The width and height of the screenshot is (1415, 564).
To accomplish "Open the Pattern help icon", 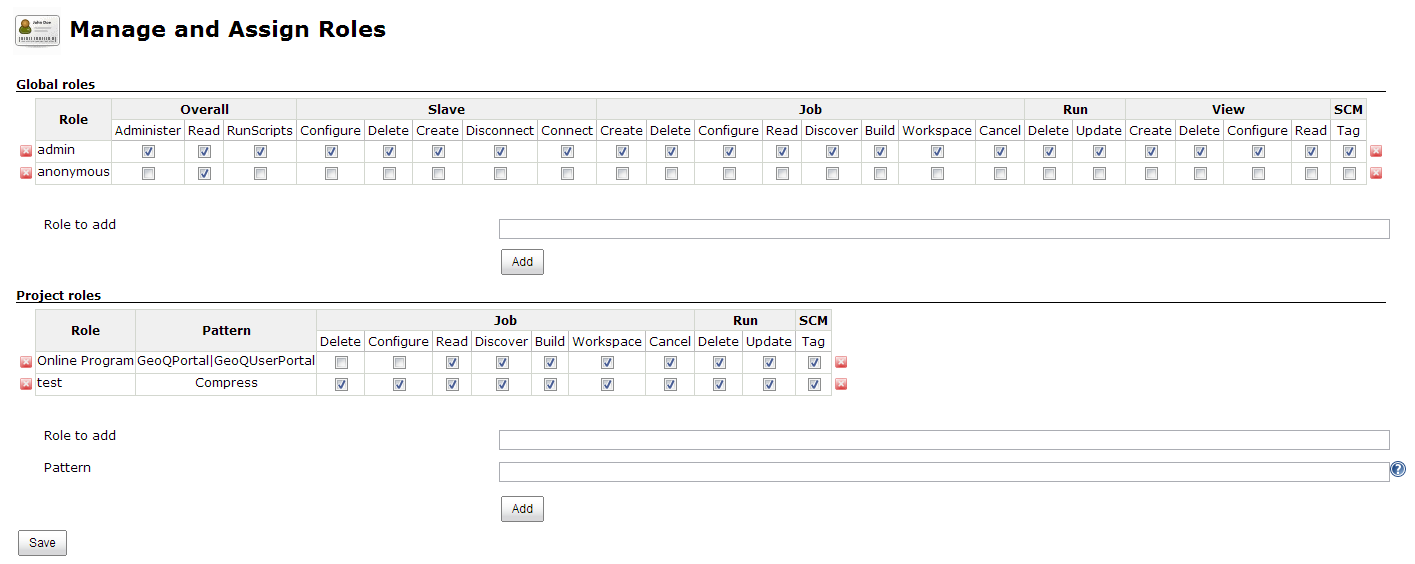I will pyautogui.click(x=1398, y=469).
